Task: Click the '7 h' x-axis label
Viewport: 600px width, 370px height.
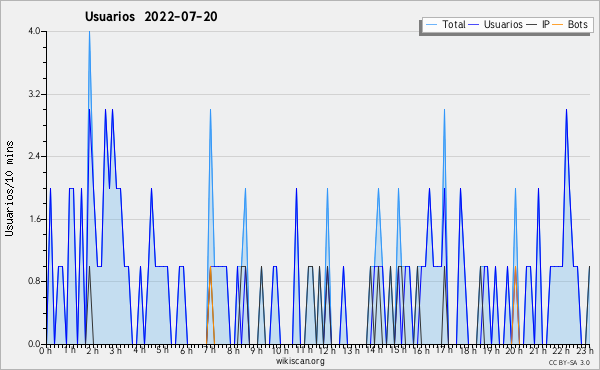Action: (x=210, y=350)
